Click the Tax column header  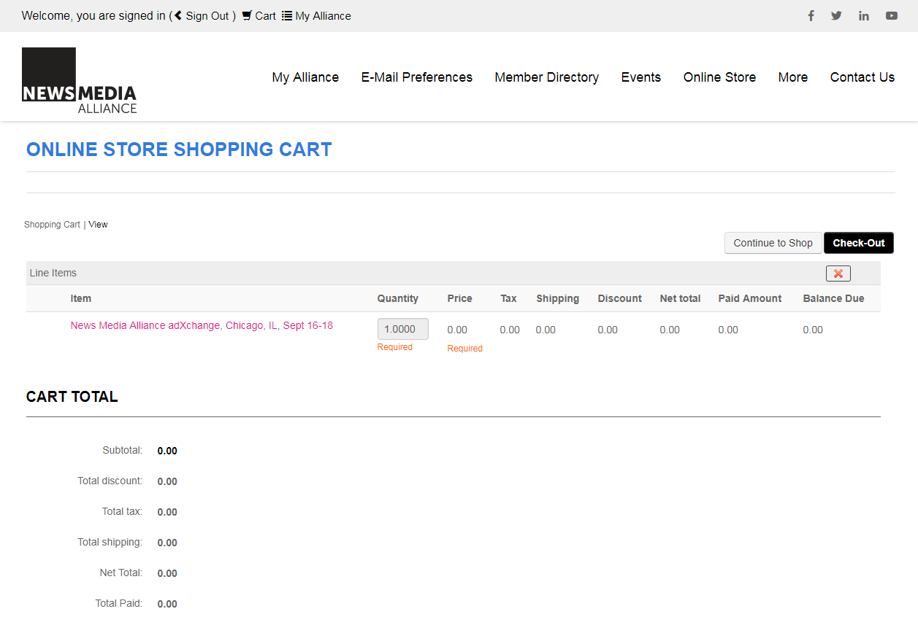pos(508,299)
